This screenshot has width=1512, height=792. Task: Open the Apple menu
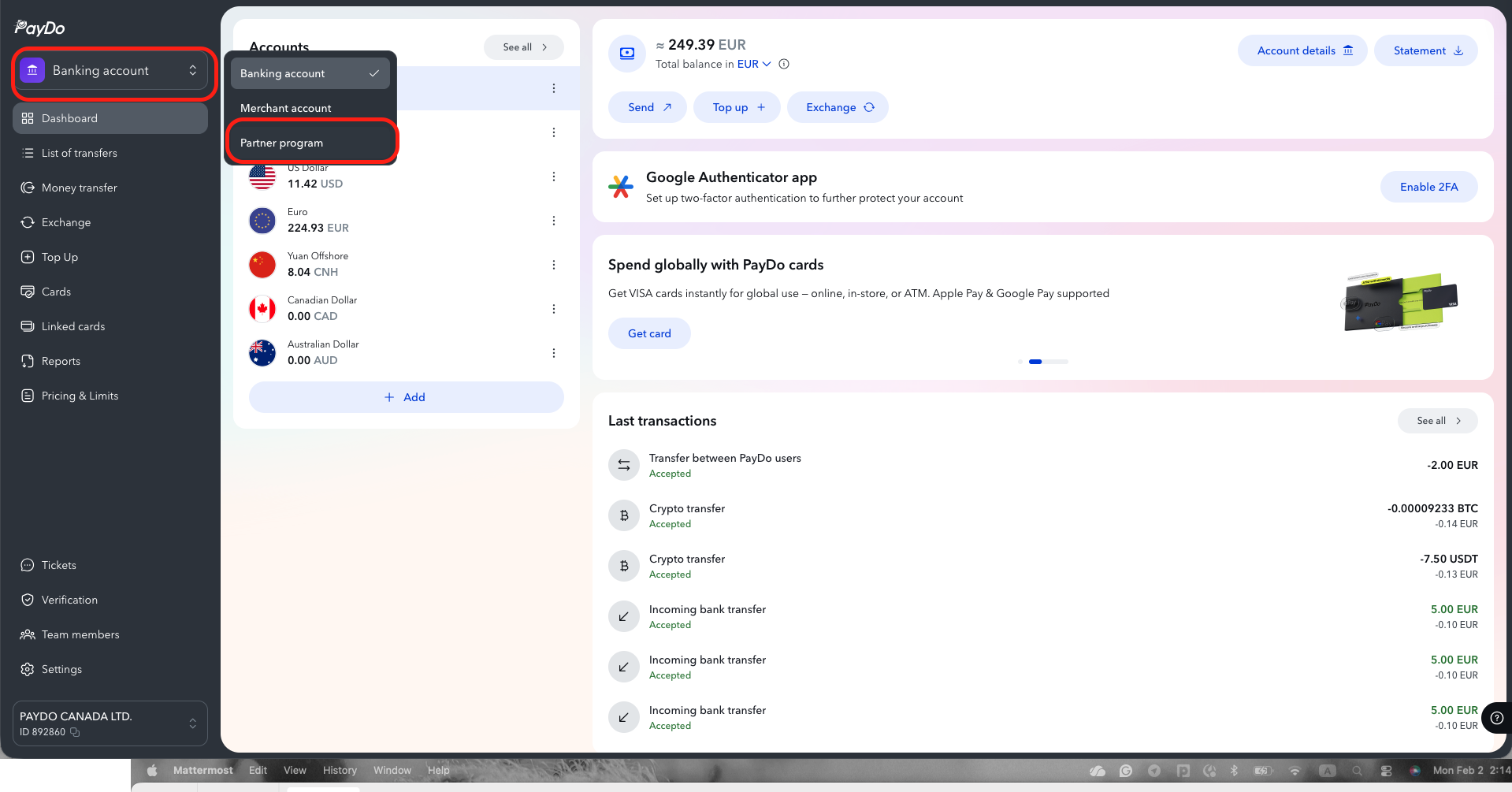[152, 771]
